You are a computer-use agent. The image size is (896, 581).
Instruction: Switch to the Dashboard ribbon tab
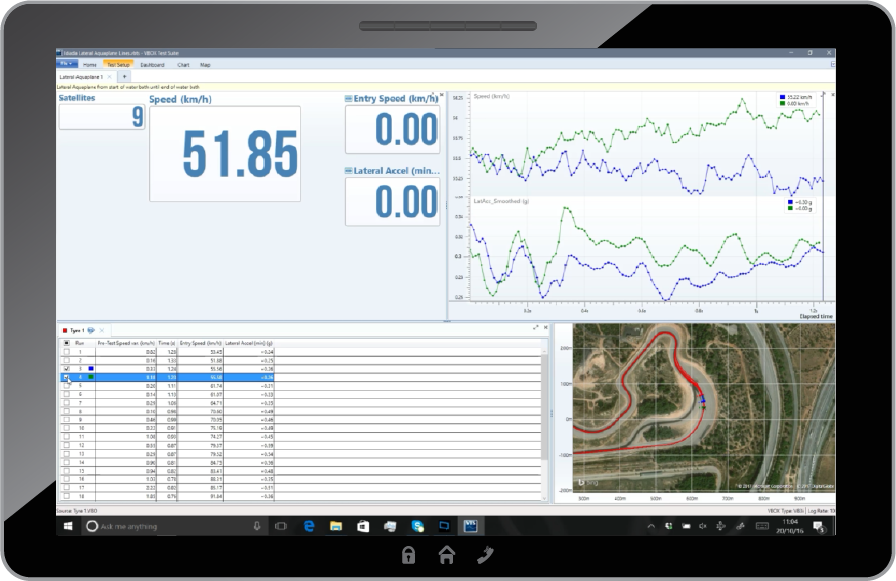tap(152, 64)
